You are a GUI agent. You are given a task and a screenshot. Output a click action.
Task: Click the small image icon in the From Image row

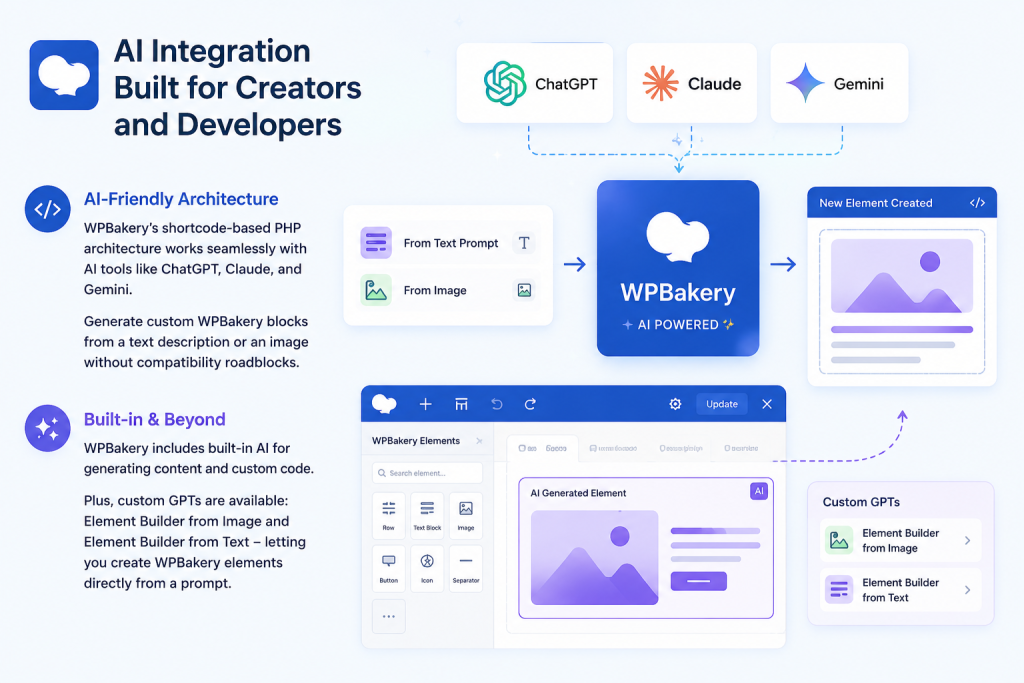(x=524, y=290)
